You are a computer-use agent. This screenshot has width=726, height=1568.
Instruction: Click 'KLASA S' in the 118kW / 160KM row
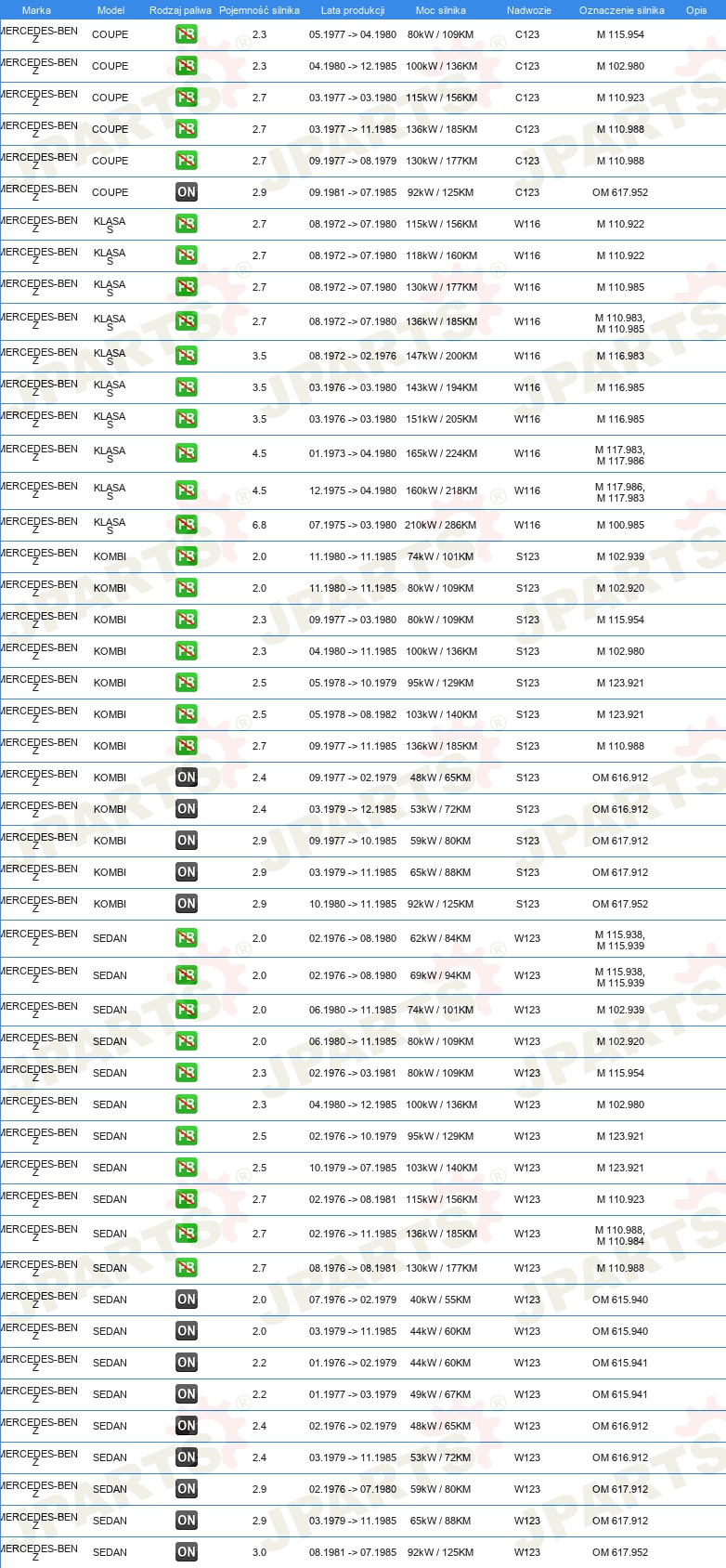point(110,257)
